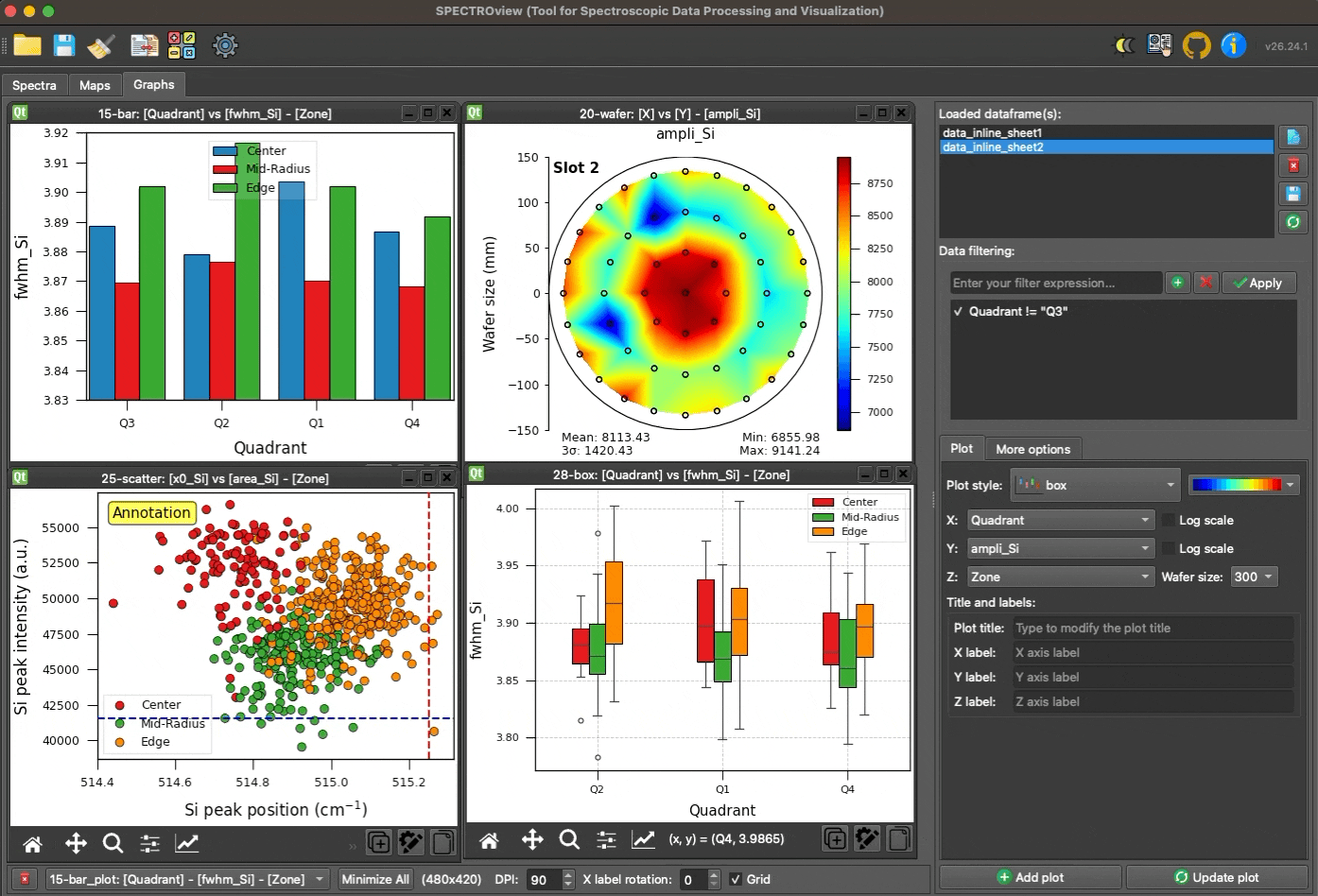Open the plot selector dropdown showing 15-bar_plot
1318x896 pixels.
tap(187, 879)
